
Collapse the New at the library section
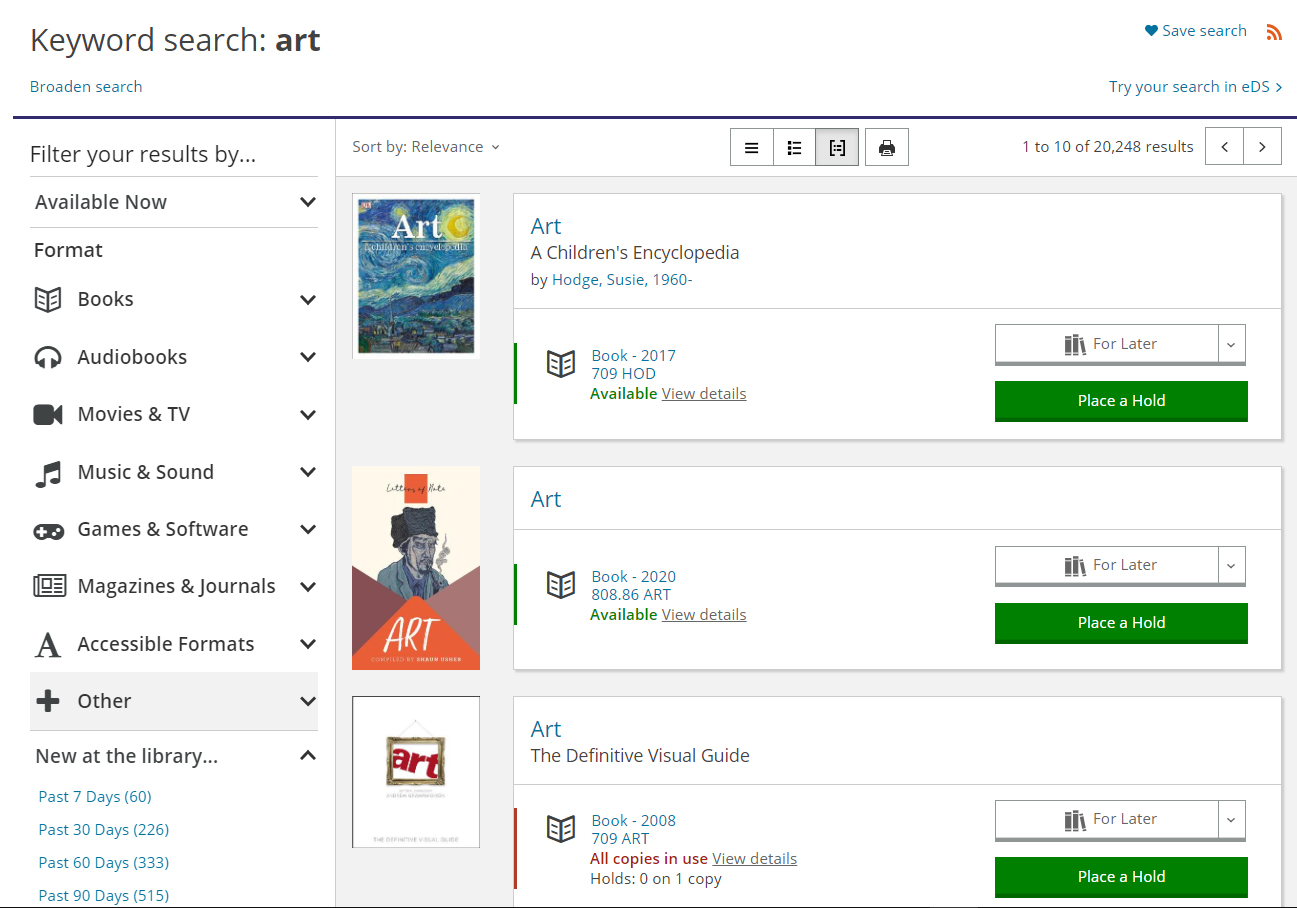[308, 756]
